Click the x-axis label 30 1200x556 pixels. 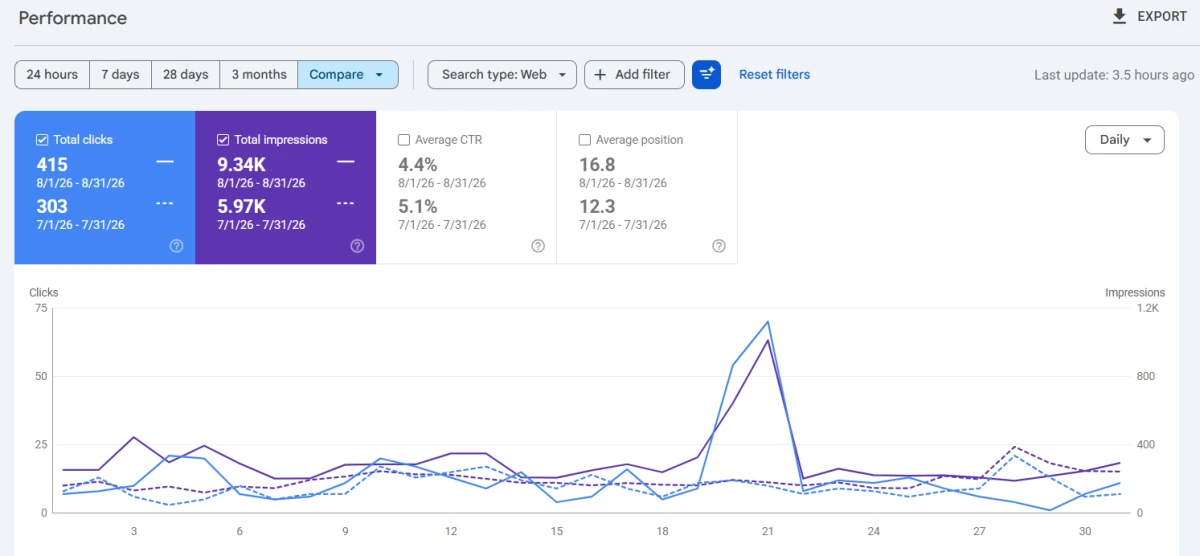point(1085,531)
